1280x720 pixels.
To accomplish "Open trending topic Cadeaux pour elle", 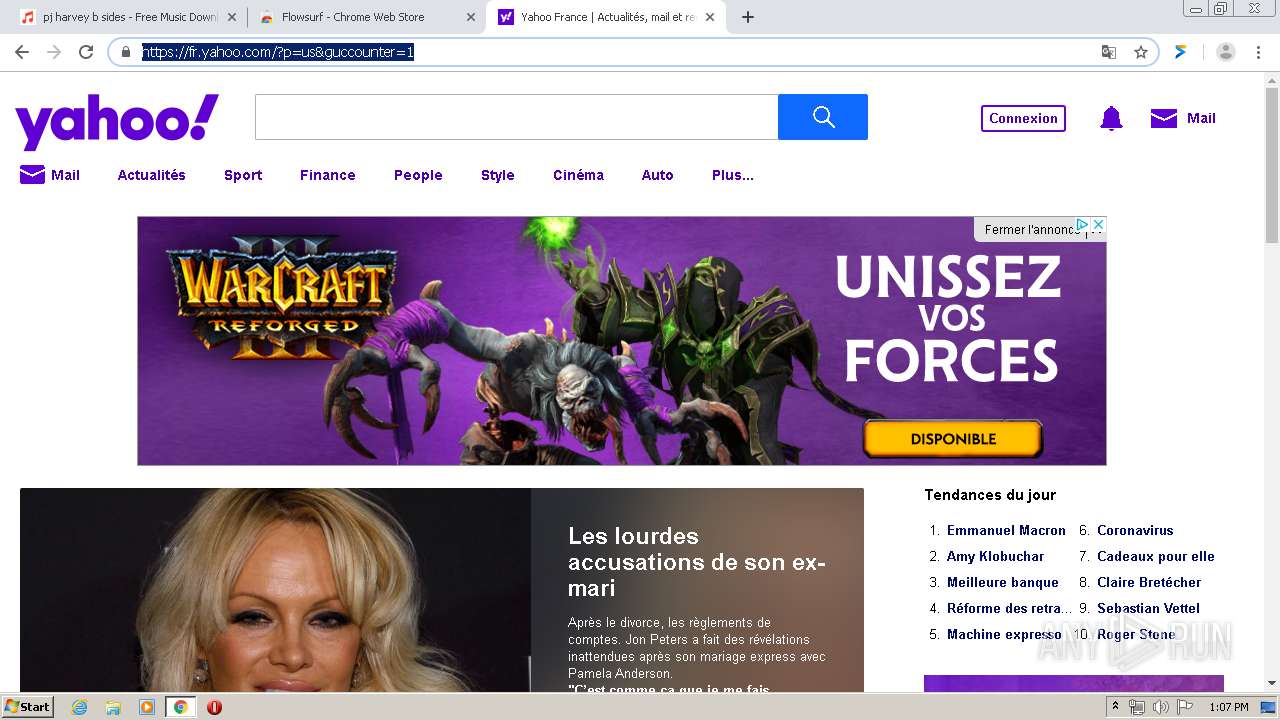I will click(1155, 556).
